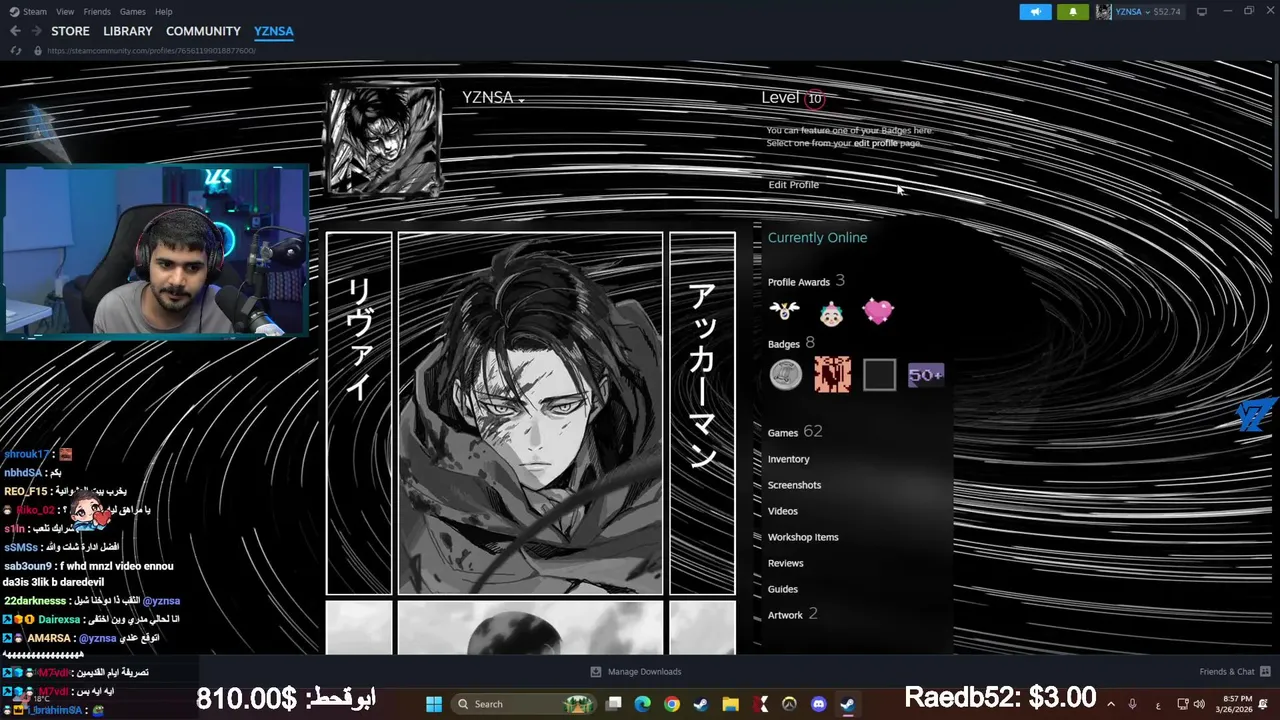Open the orange pixelated N badge
This screenshot has width=1280, height=720.
tap(832, 375)
